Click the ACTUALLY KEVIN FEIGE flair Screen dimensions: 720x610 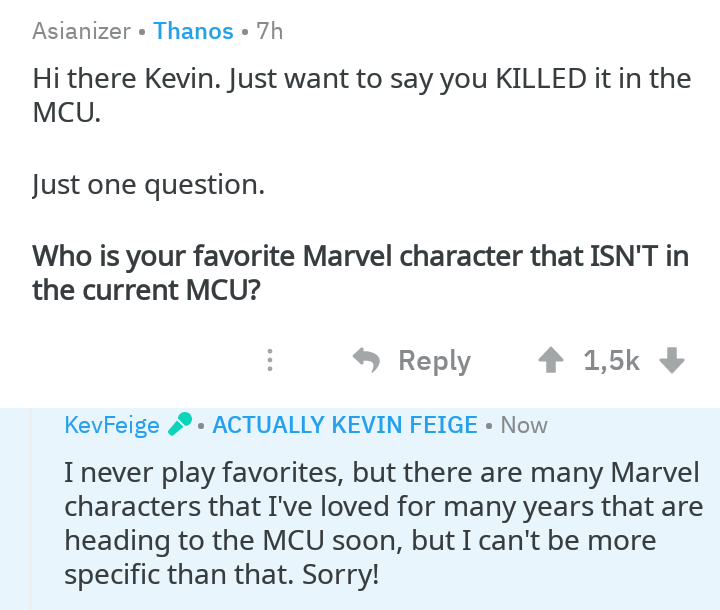click(345, 425)
